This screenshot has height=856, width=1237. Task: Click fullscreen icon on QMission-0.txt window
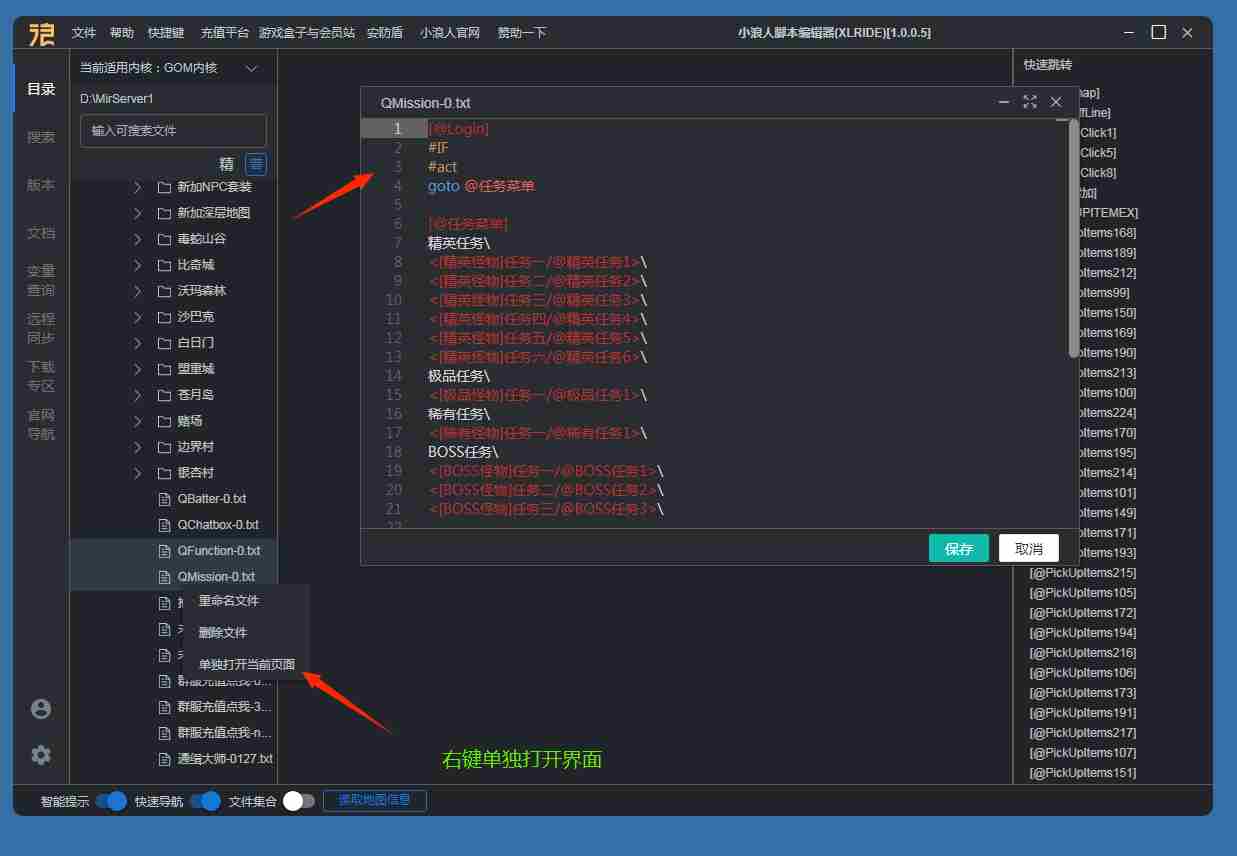(1030, 102)
